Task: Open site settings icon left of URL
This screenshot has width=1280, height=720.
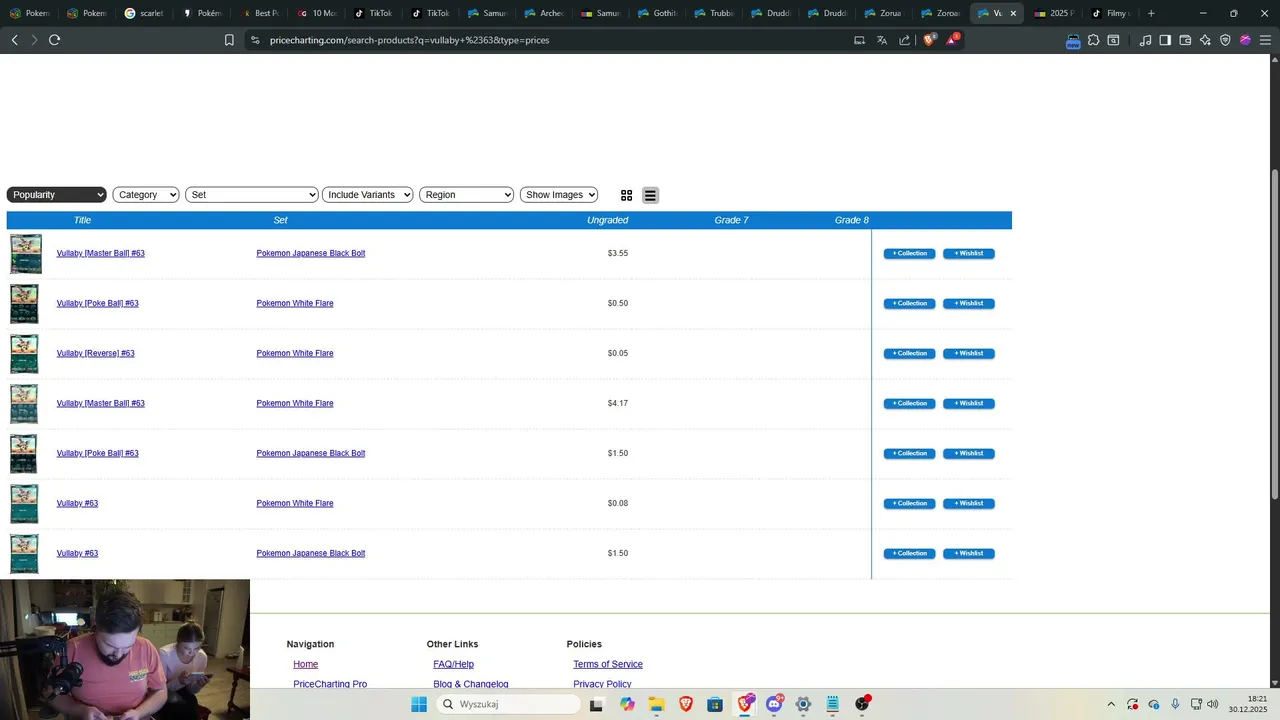Action: tap(255, 40)
